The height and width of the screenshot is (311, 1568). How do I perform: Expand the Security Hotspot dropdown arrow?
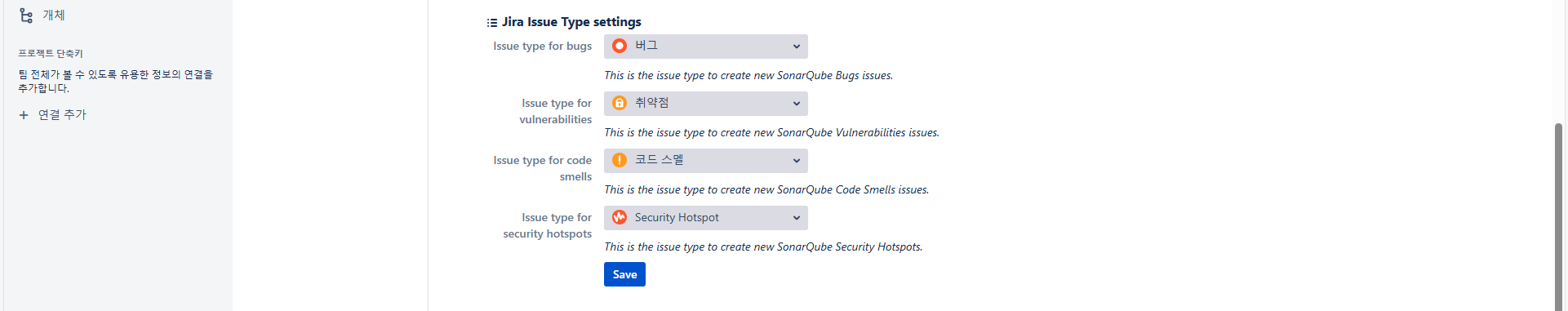point(797,218)
